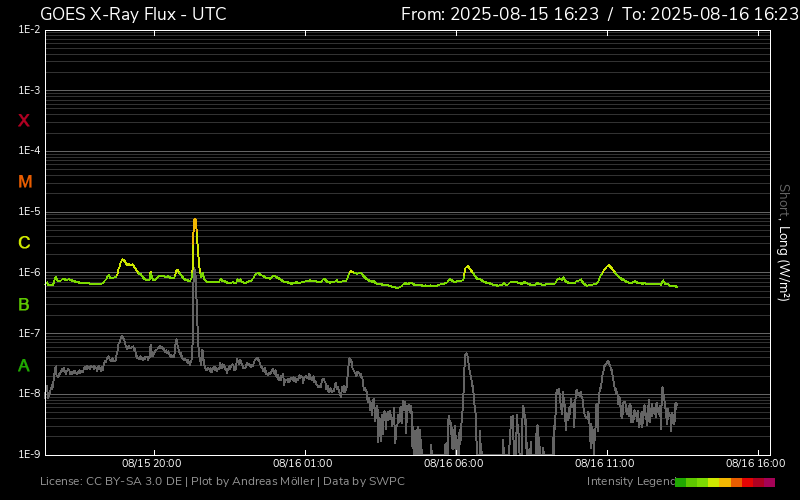The image size is (800, 500).
Task: Click the orange peak of the tallest flare
Action: coord(195,222)
